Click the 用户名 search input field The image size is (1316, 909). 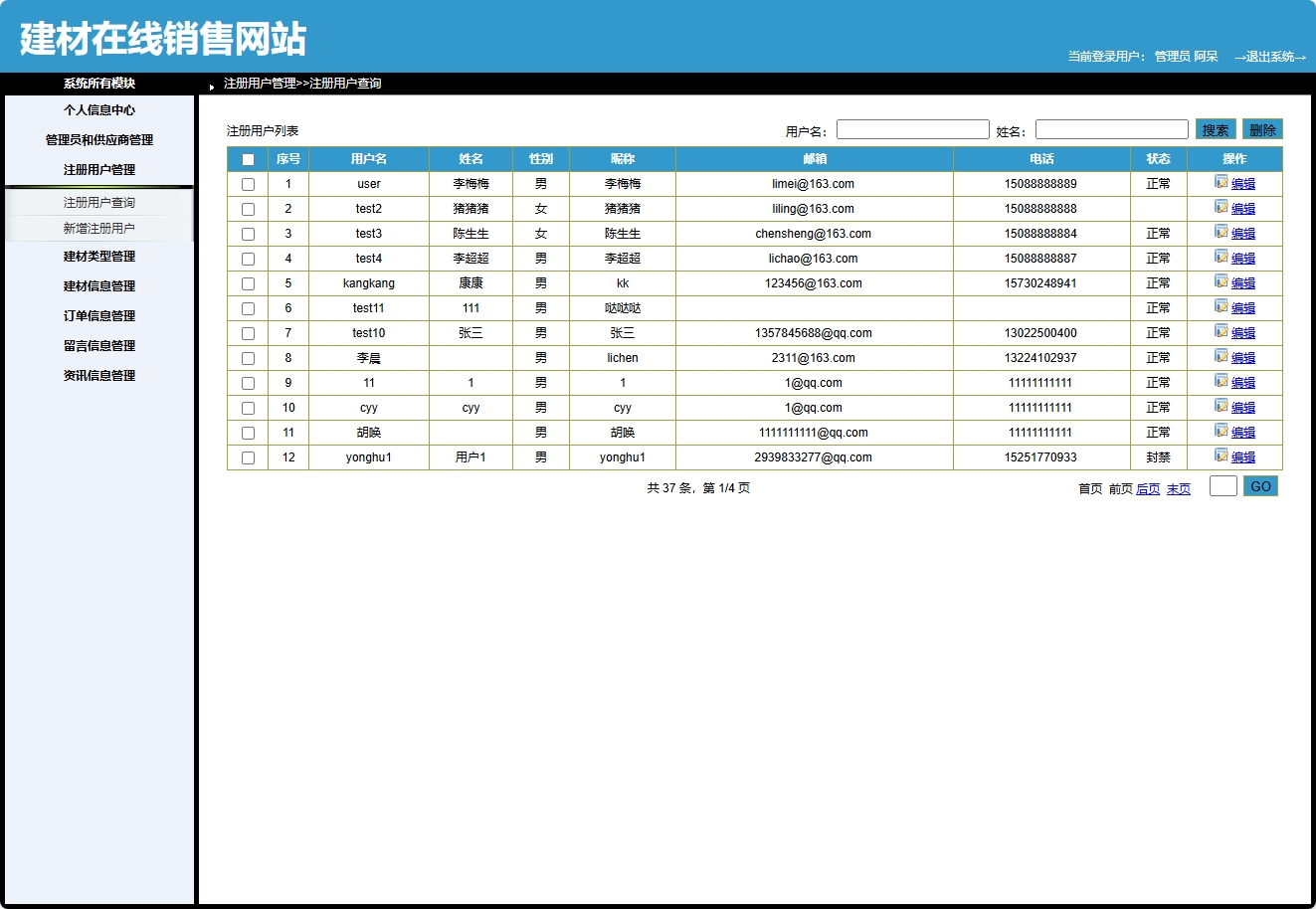[x=911, y=128]
